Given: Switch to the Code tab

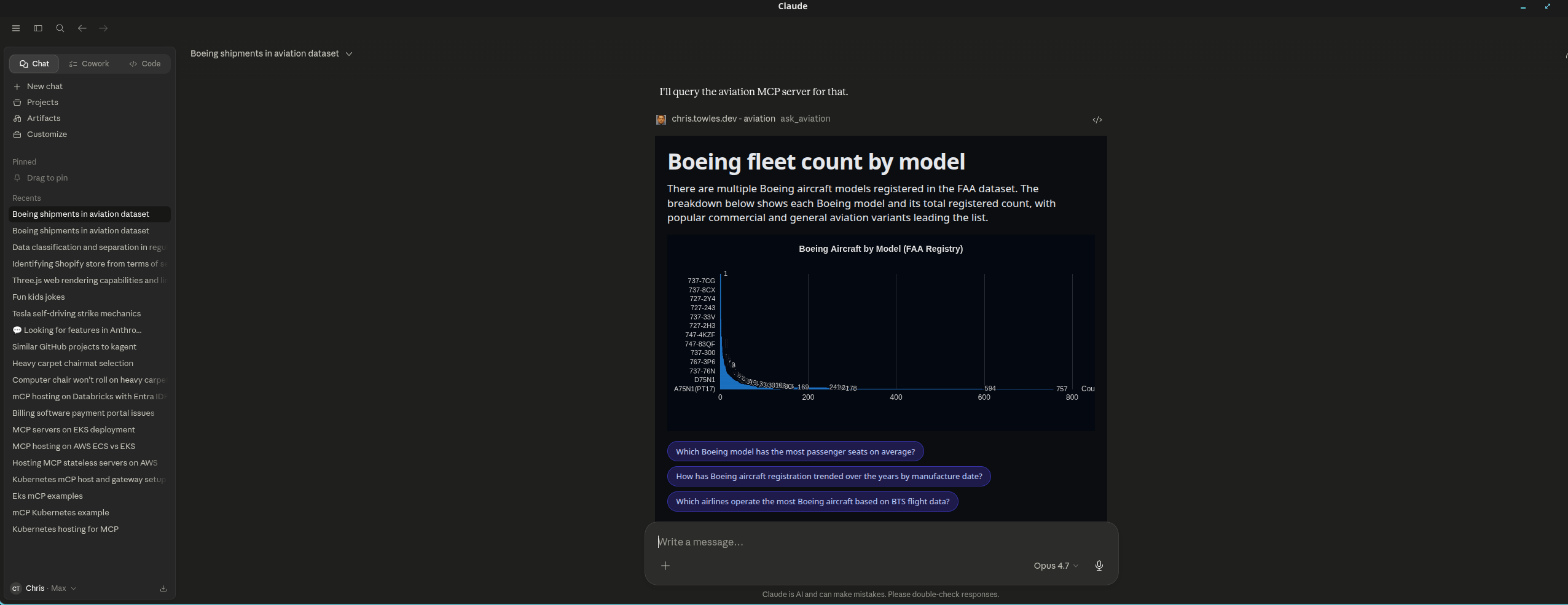Looking at the screenshot, I should [145, 64].
